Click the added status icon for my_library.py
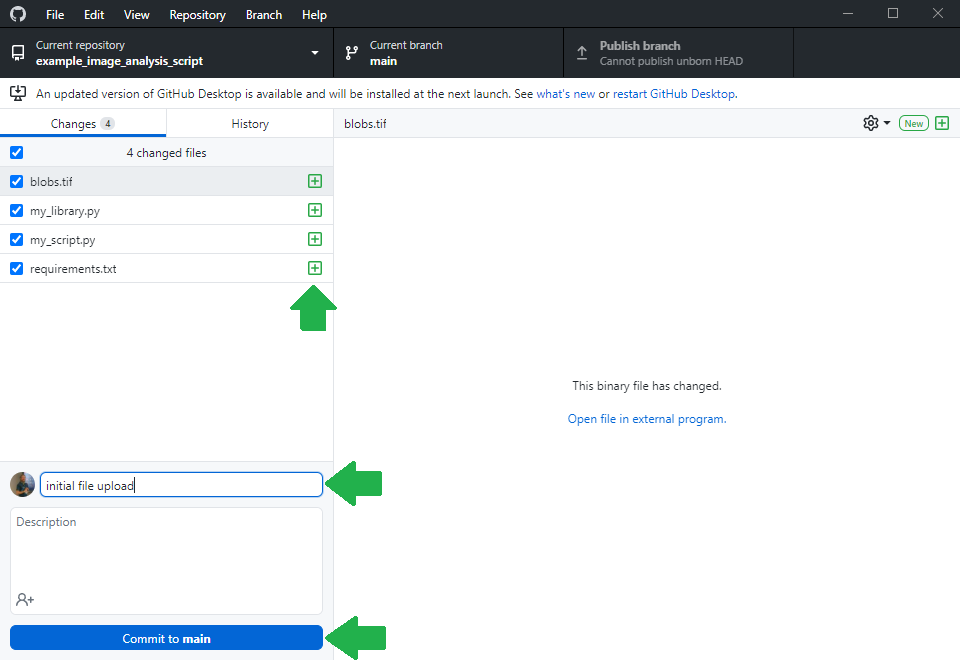 (x=315, y=210)
